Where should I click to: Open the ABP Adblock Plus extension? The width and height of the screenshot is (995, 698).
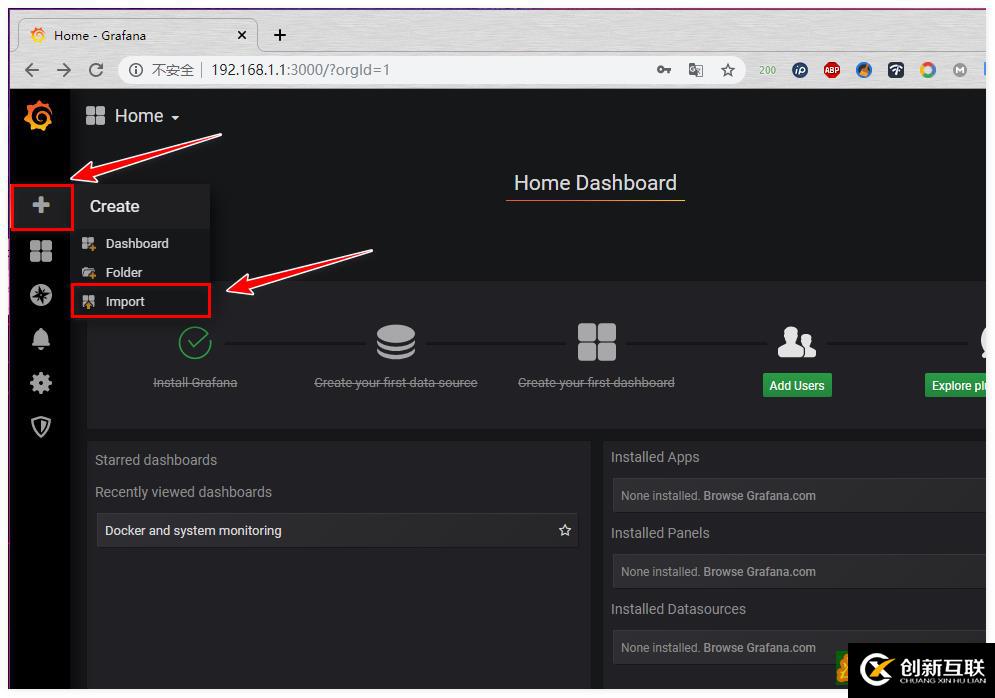[x=832, y=70]
